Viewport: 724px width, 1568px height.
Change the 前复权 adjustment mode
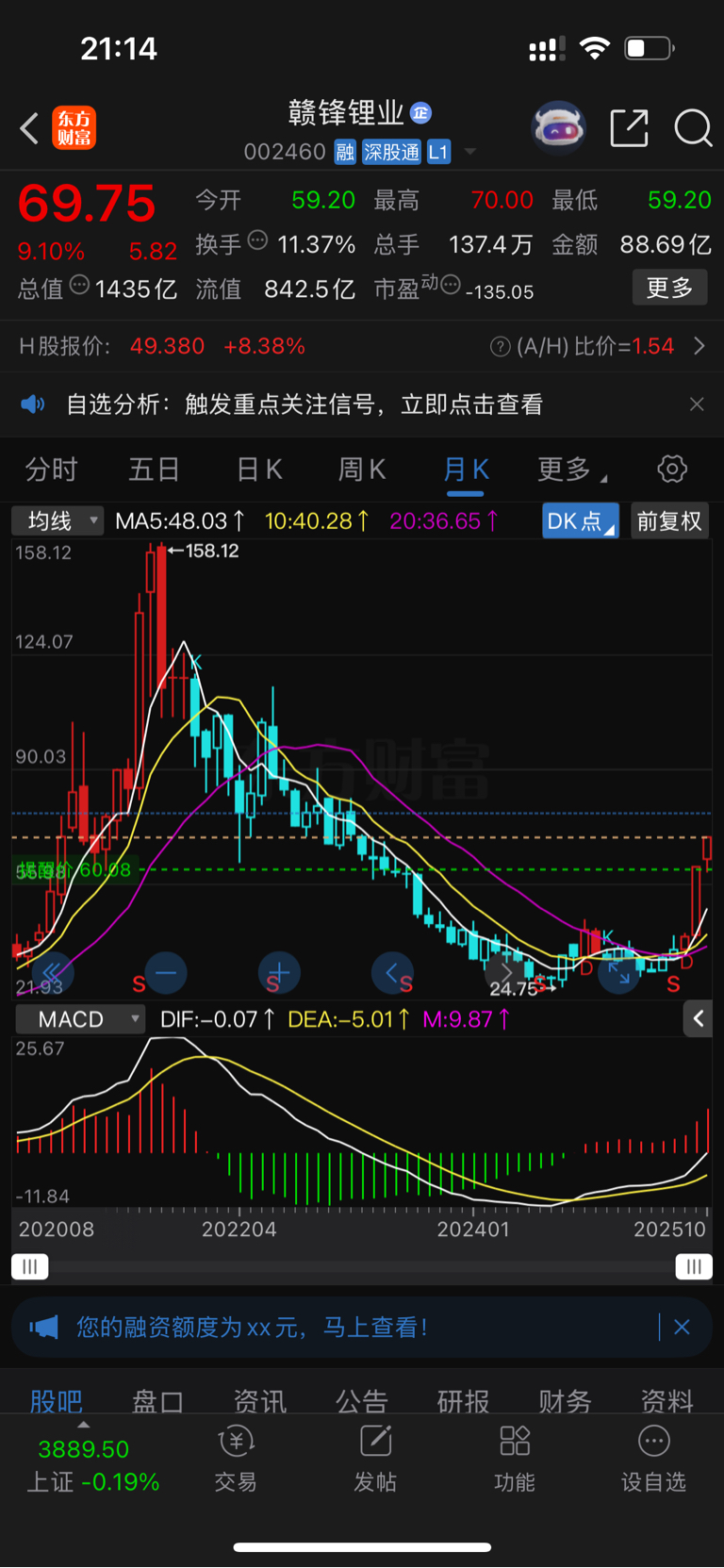[669, 520]
